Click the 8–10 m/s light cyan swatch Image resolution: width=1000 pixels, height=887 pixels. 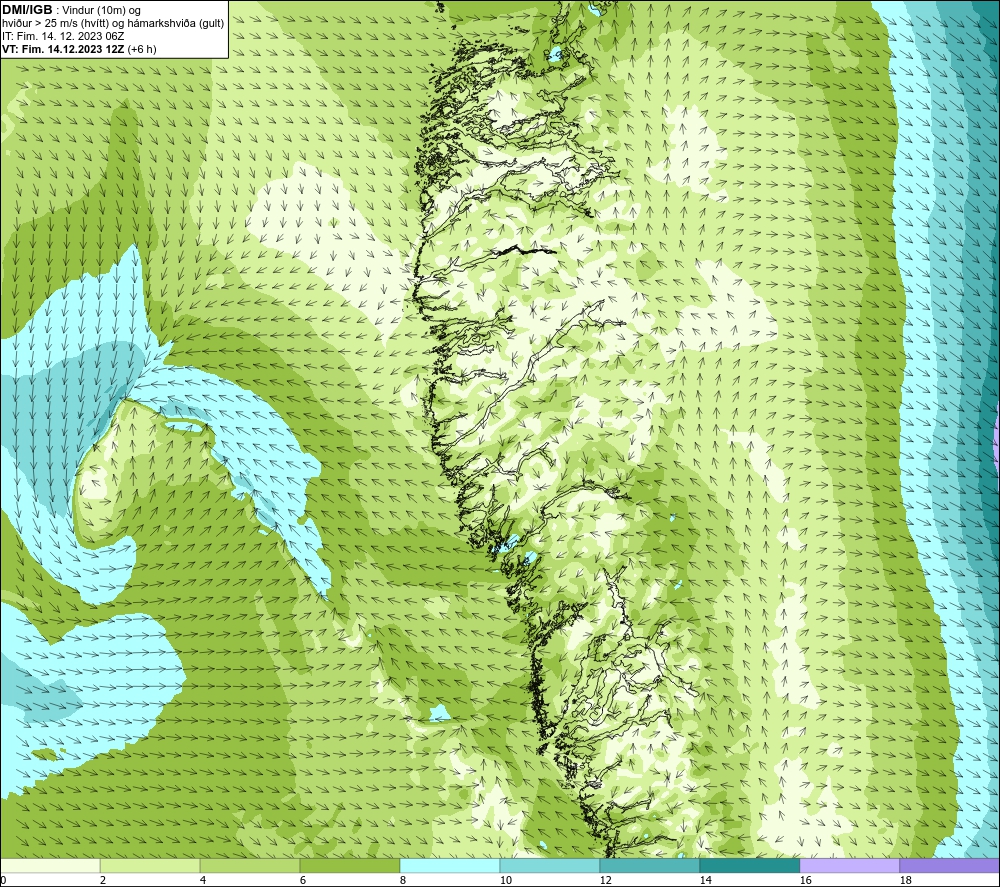(450, 865)
